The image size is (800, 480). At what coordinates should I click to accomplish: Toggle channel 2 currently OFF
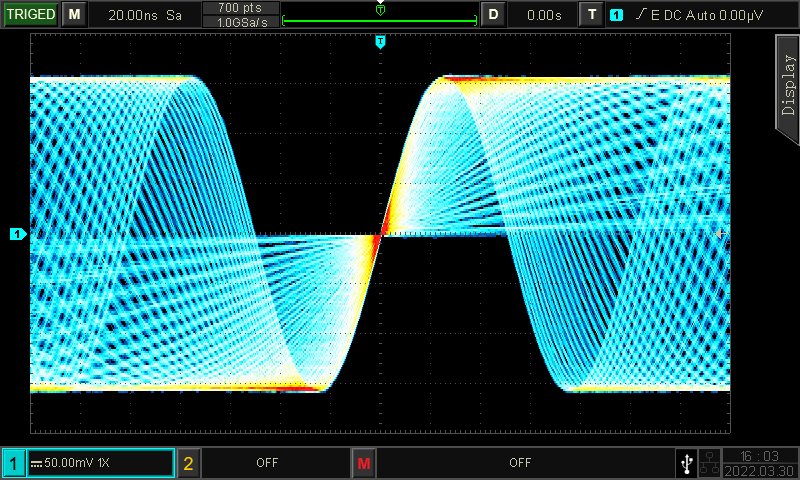tap(188, 463)
